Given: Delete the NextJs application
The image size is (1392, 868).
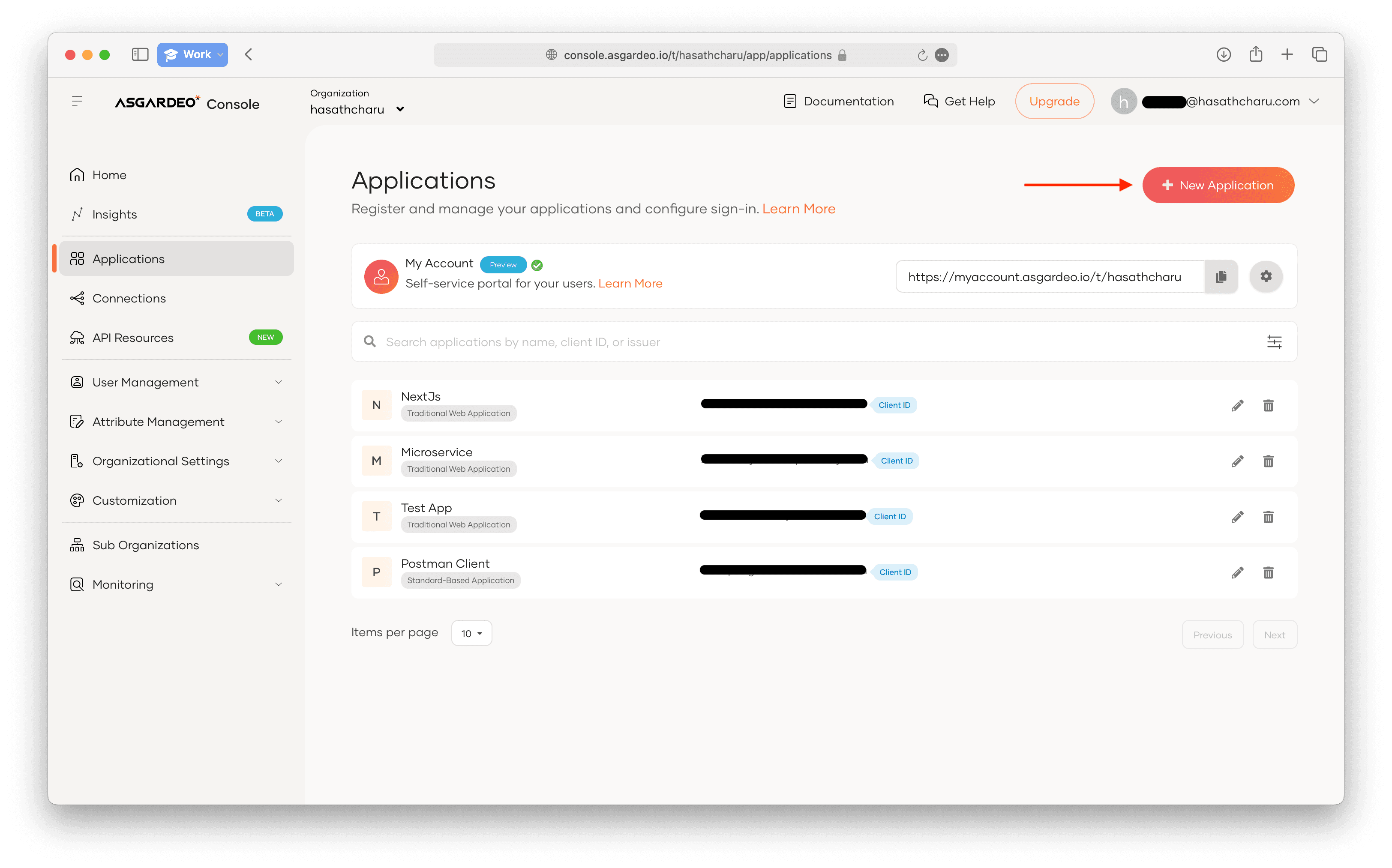Looking at the screenshot, I should [1268, 405].
